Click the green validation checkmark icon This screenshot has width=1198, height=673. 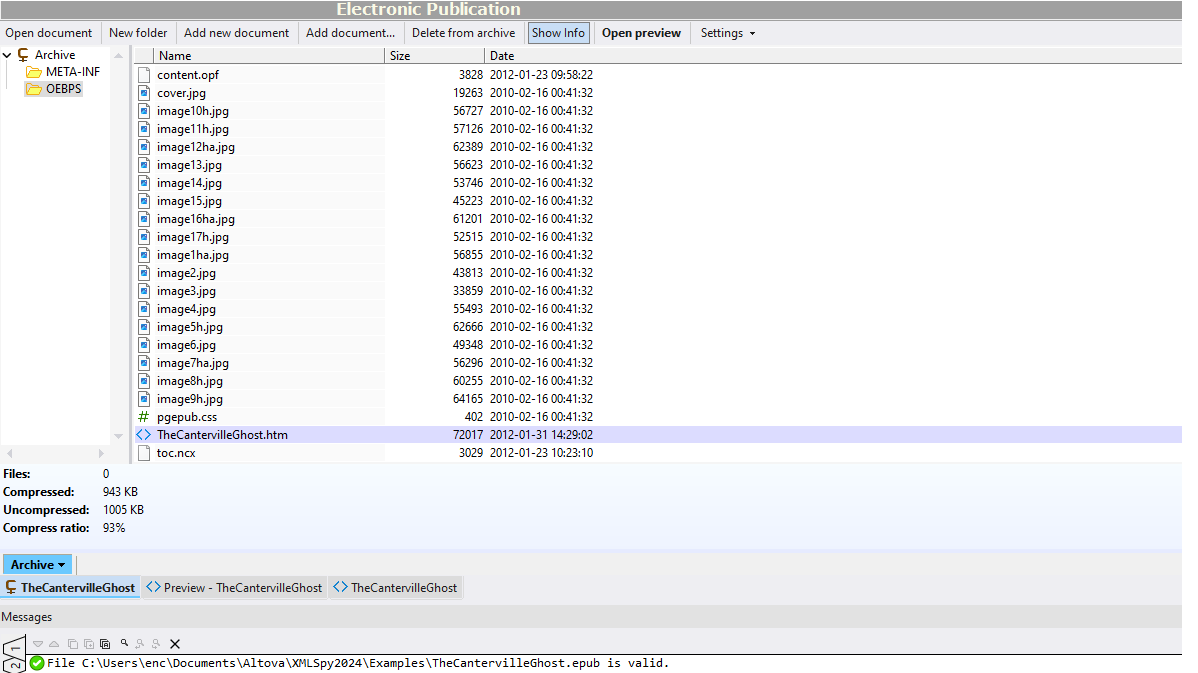(35, 662)
